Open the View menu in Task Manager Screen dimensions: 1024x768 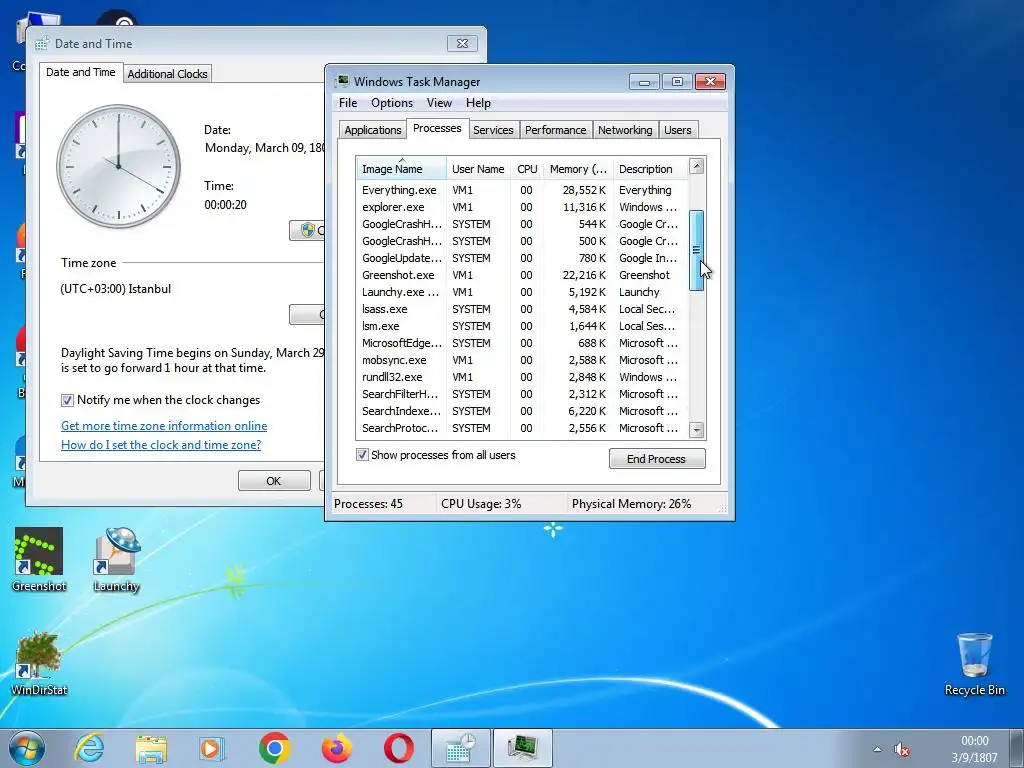pos(439,103)
